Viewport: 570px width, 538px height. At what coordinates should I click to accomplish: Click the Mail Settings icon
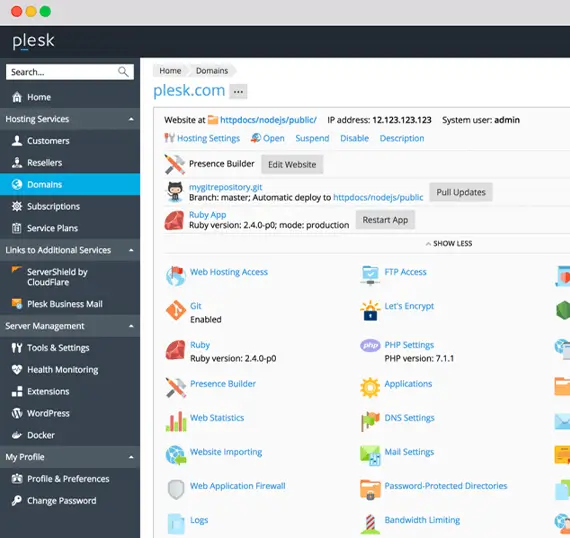[x=370, y=455]
